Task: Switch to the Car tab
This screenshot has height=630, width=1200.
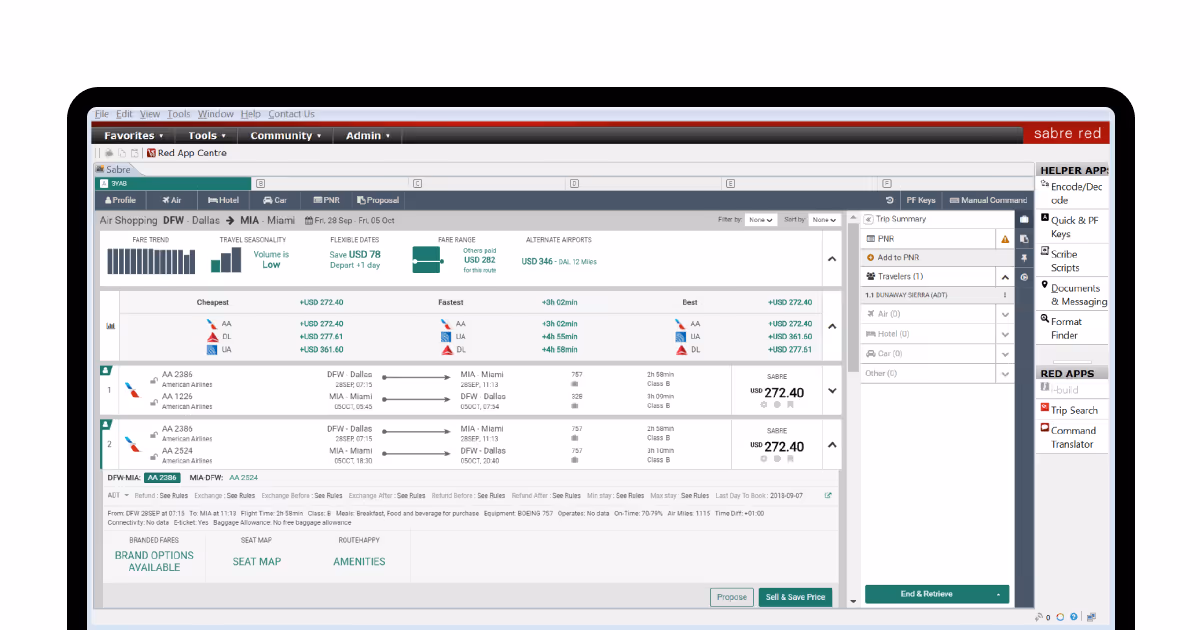Action: click(x=274, y=200)
